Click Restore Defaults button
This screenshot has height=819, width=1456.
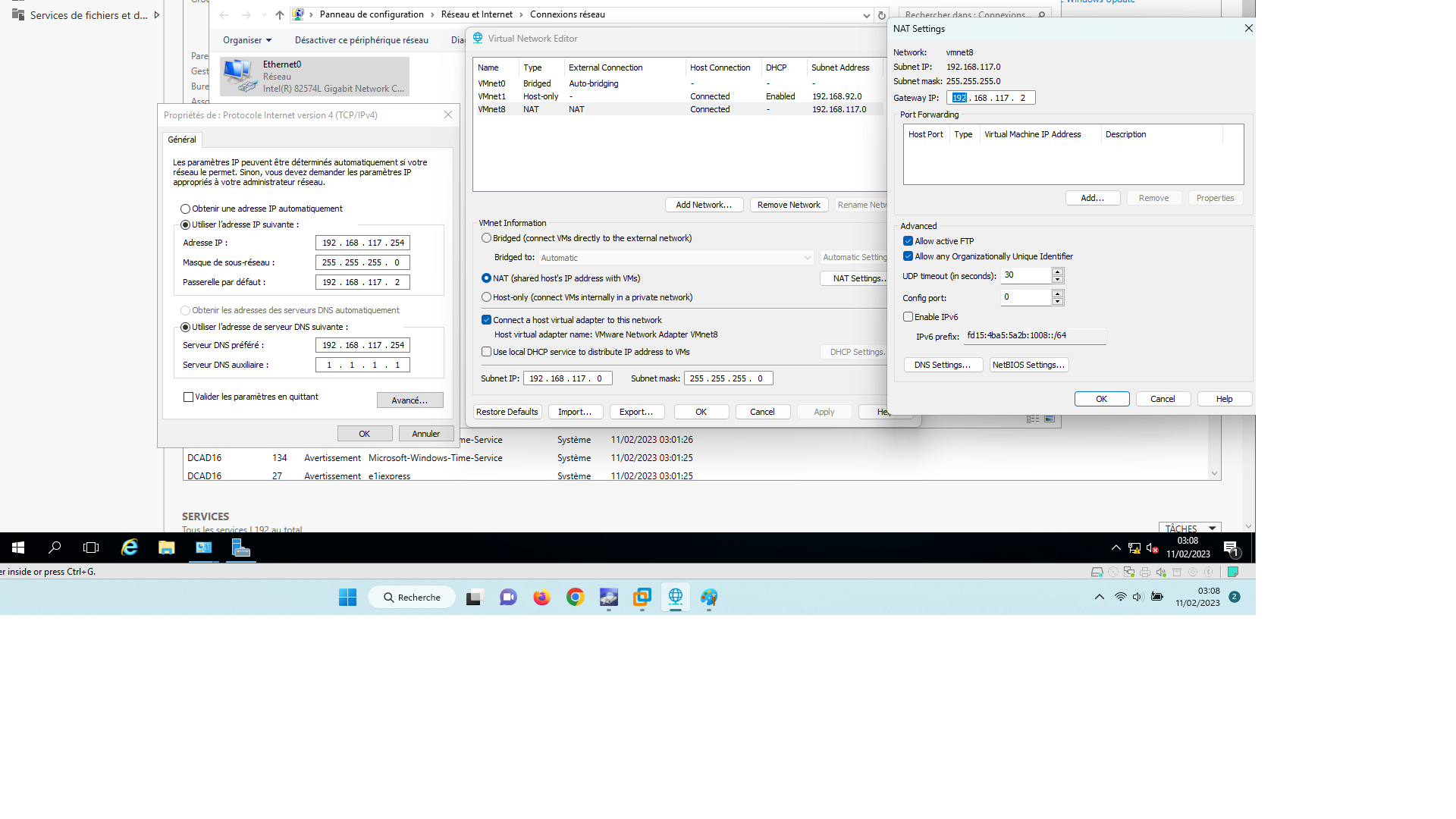(x=507, y=412)
